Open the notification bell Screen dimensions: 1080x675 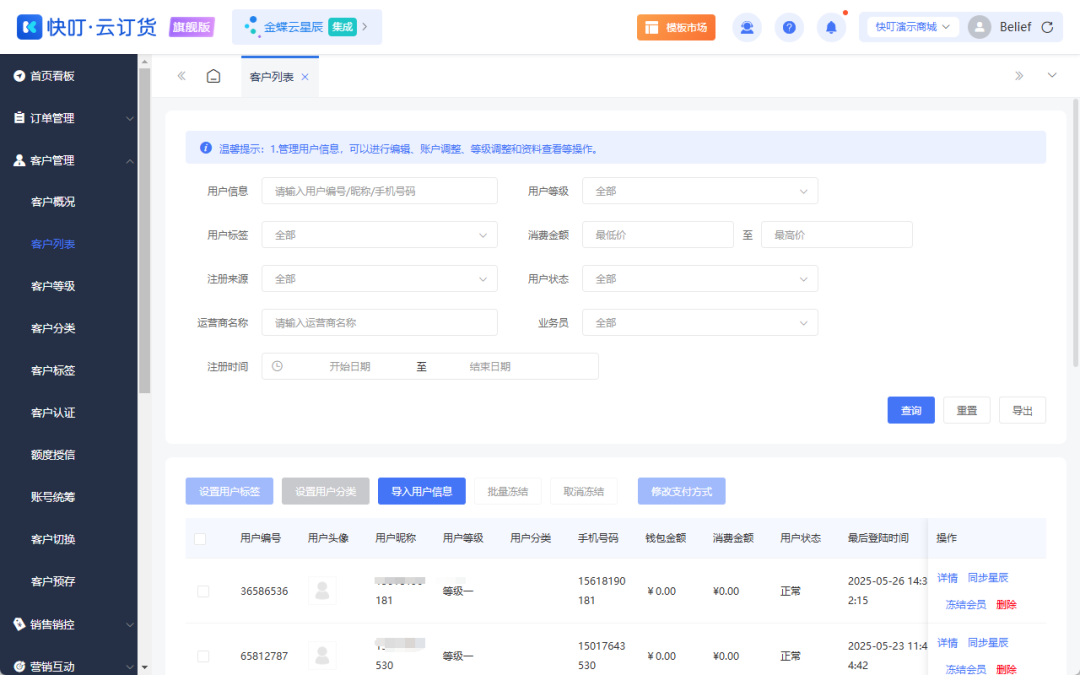(831, 27)
